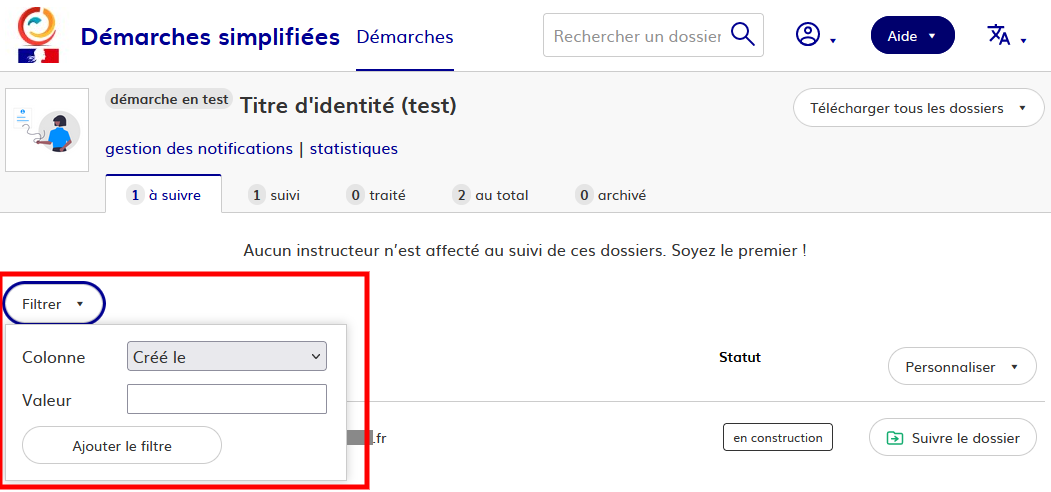Open the Colonne select box

pos(227,357)
